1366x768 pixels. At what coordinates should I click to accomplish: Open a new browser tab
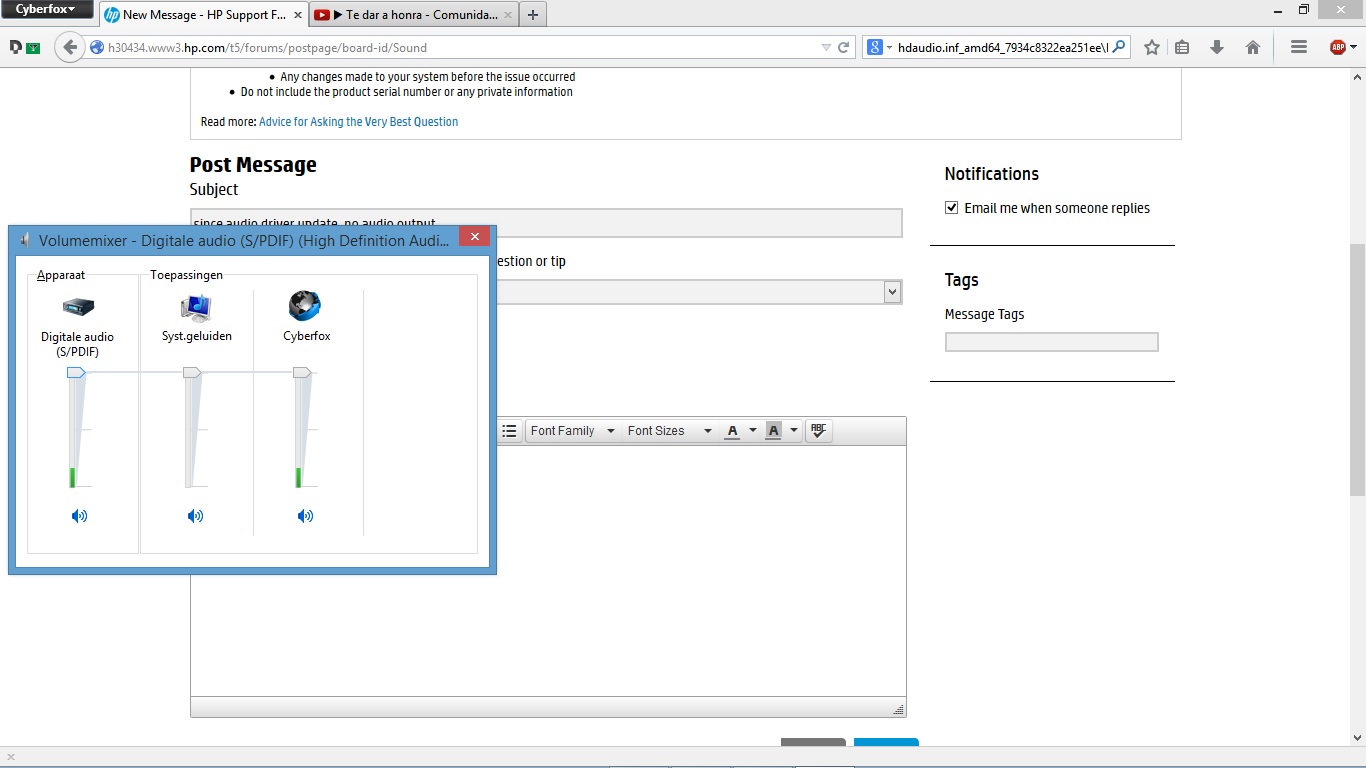point(533,15)
